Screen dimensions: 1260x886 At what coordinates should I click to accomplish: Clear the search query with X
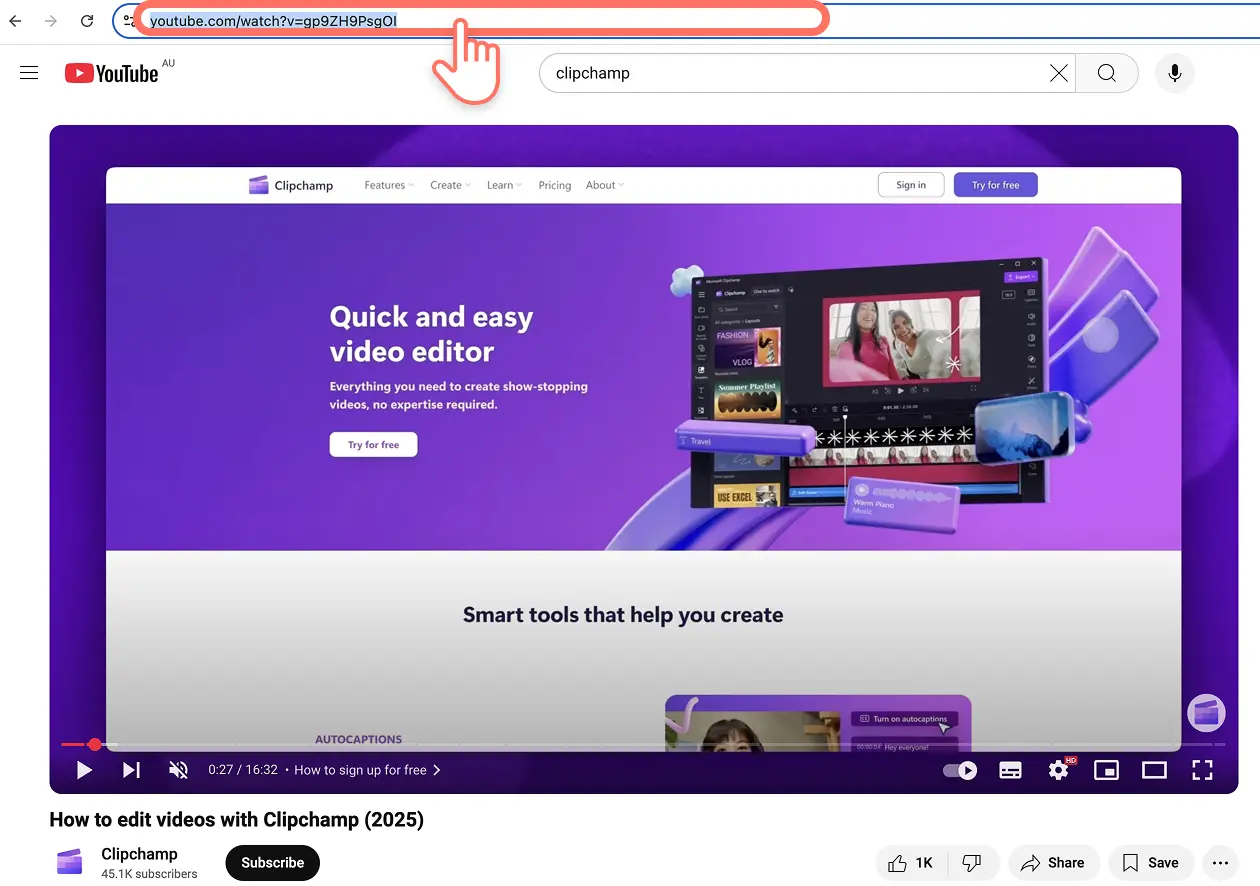1058,73
